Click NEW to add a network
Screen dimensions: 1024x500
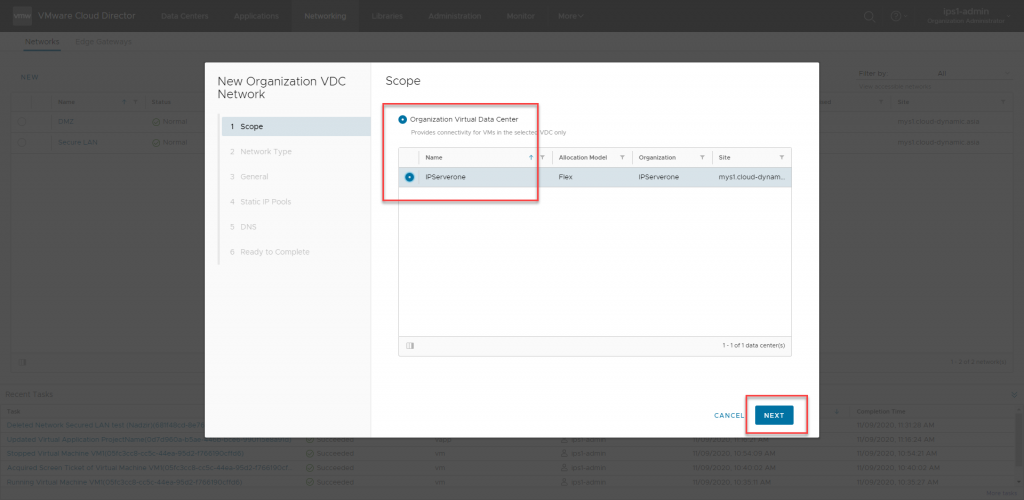(x=29, y=77)
